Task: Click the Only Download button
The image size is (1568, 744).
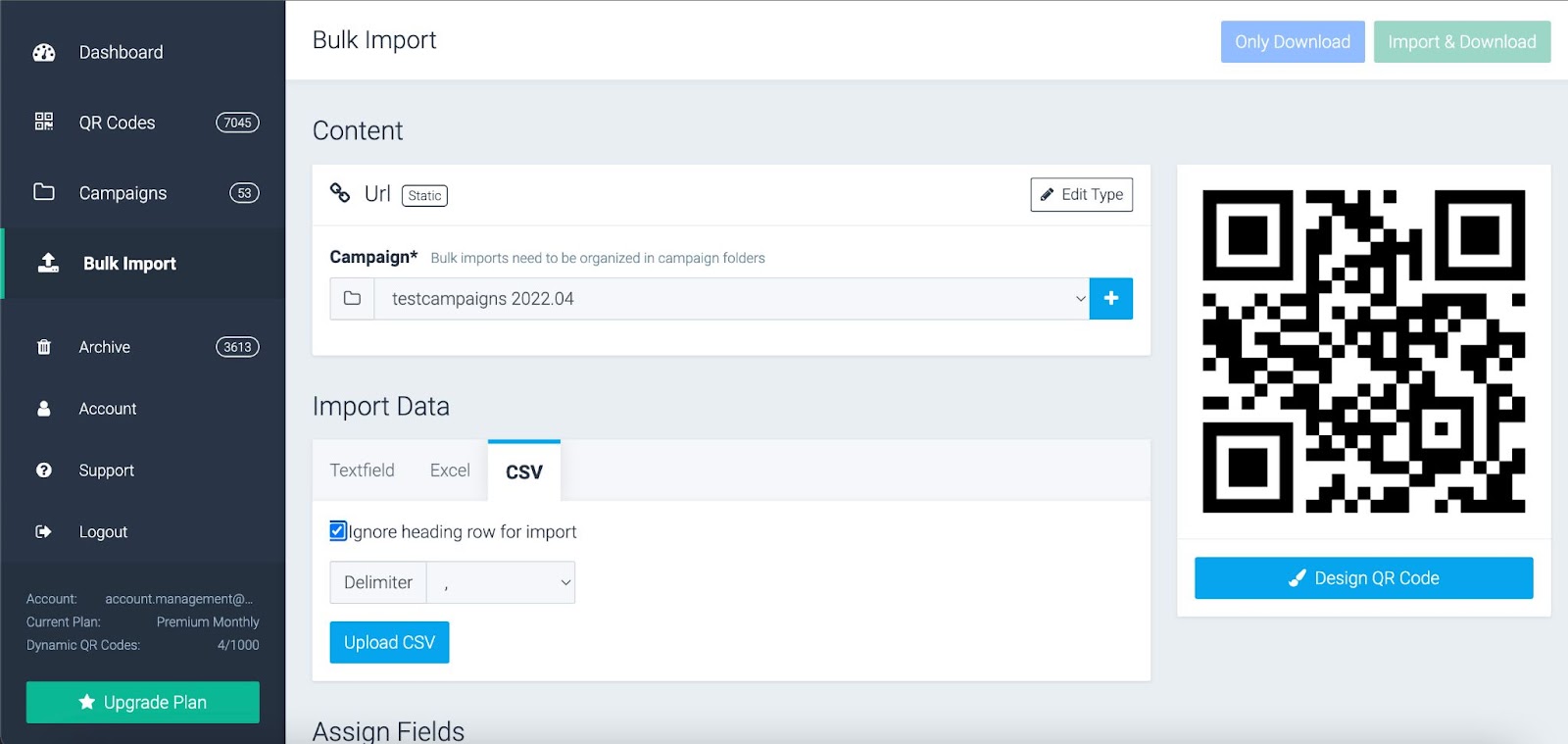Action: 1293,42
